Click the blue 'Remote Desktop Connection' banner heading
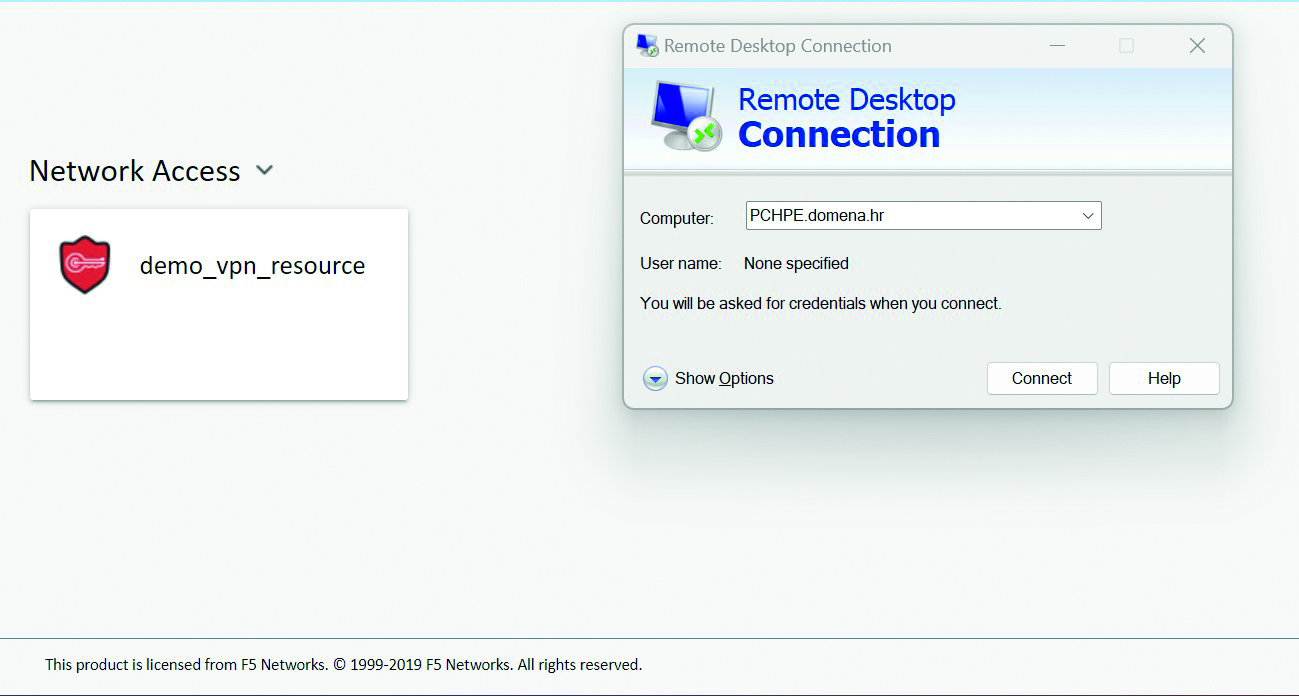Image resolution: width=1299 pixels, height=696 pixels. tap(846, 118)
